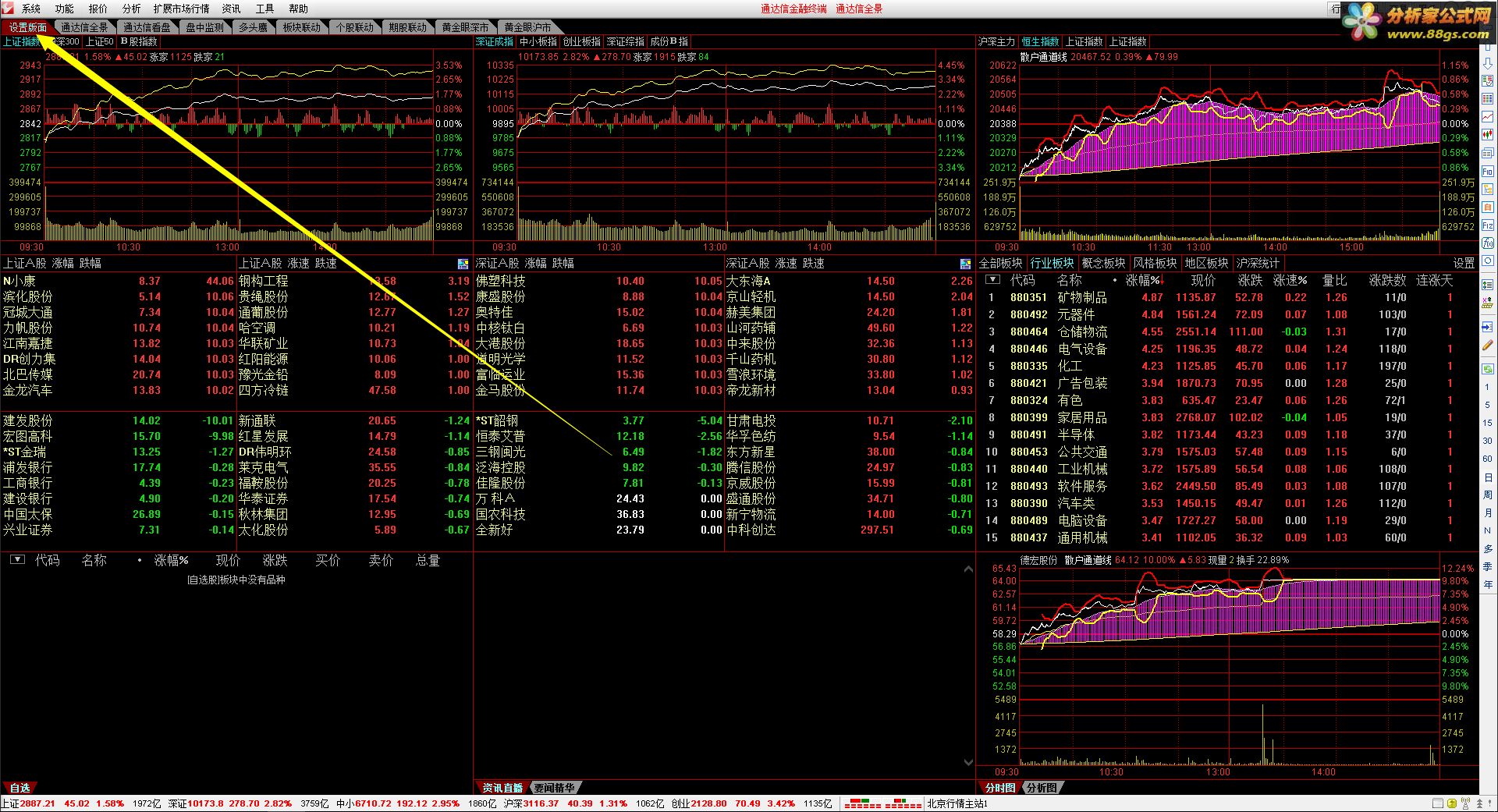Select the 60-minute period button
The image size is (1498, 812).
tap(1488, 459)
